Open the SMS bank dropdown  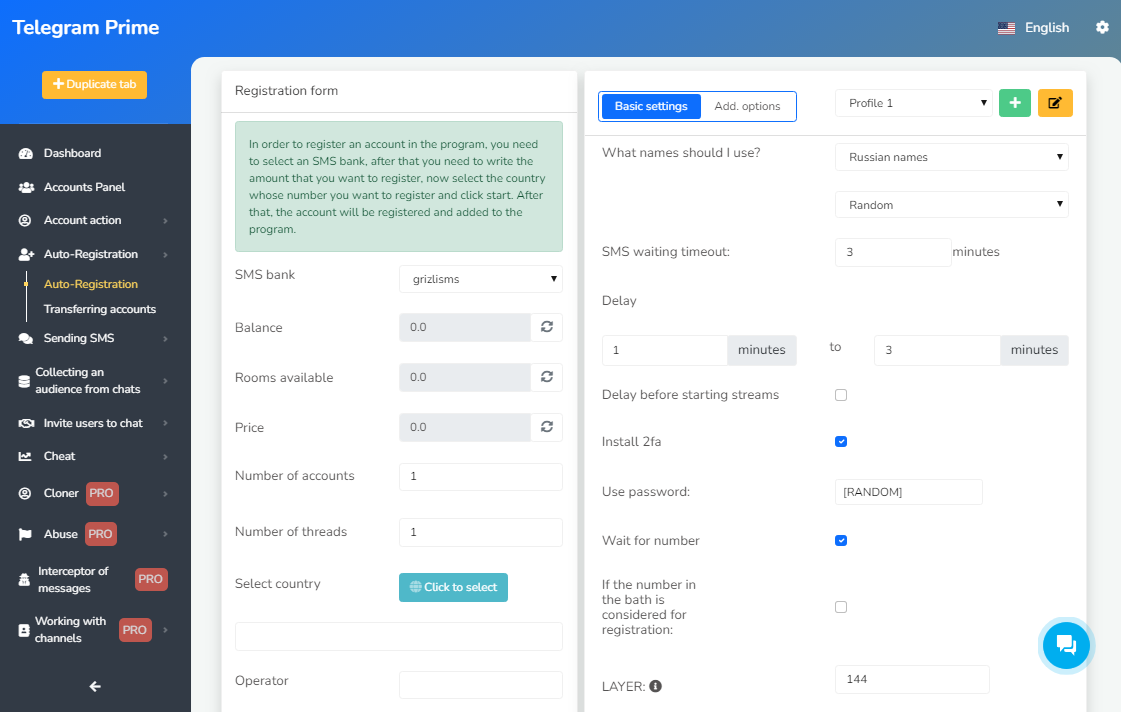point(481,279)
